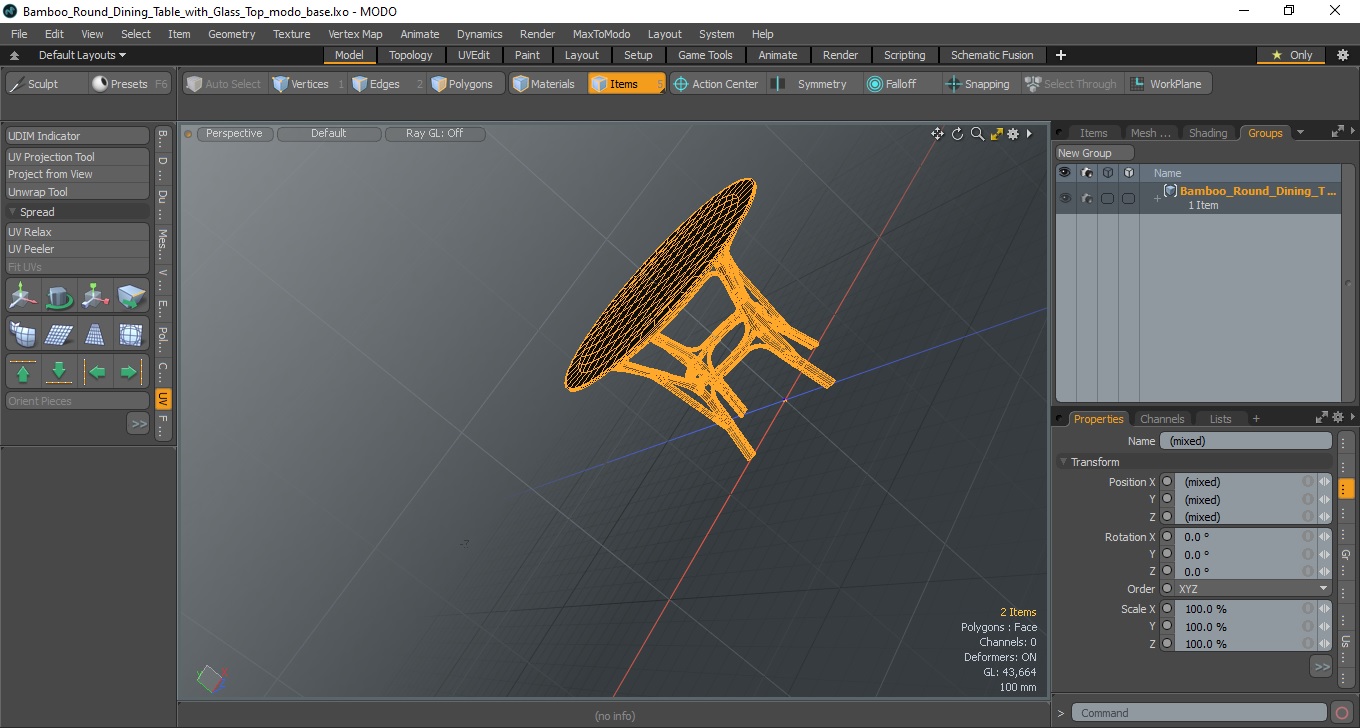Click the New Group button

1095,153
